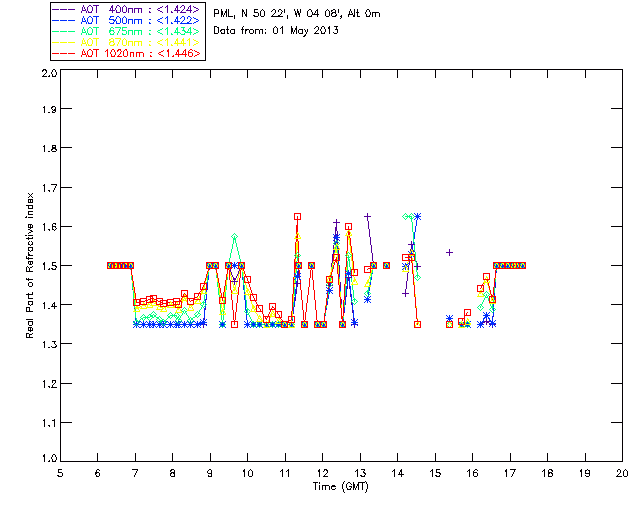Click the hour 5 label on time axis

coord(60,473)
